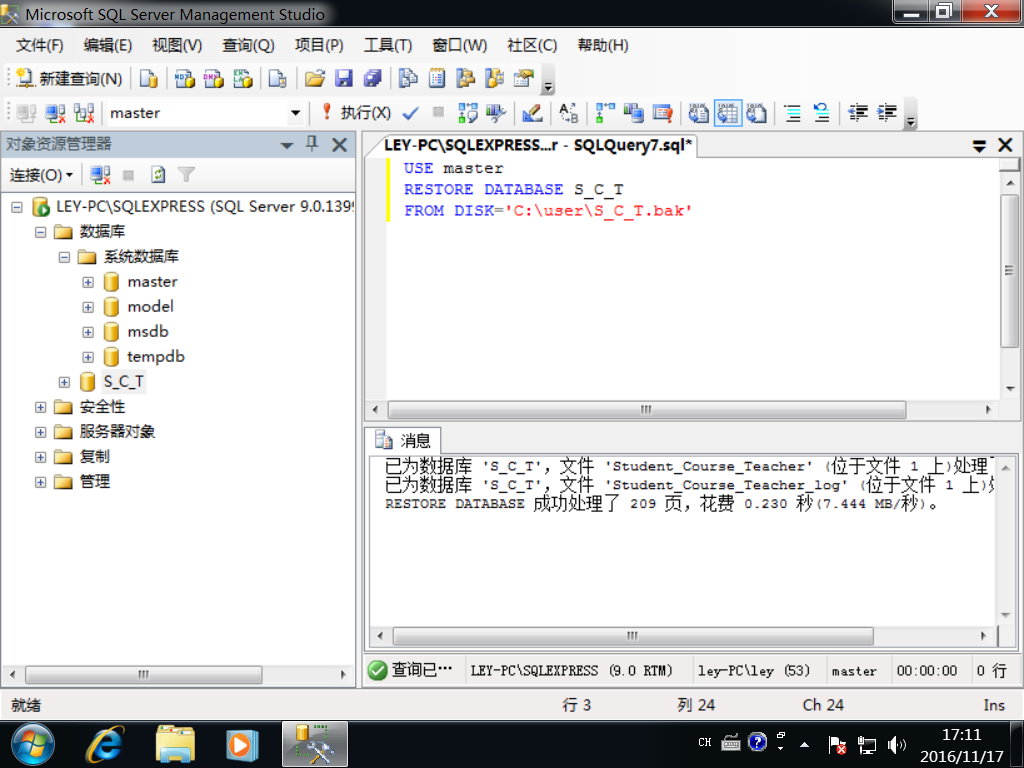Click the Object Explorer disconnect icon

pyautogui.click(x=100, y=175)
